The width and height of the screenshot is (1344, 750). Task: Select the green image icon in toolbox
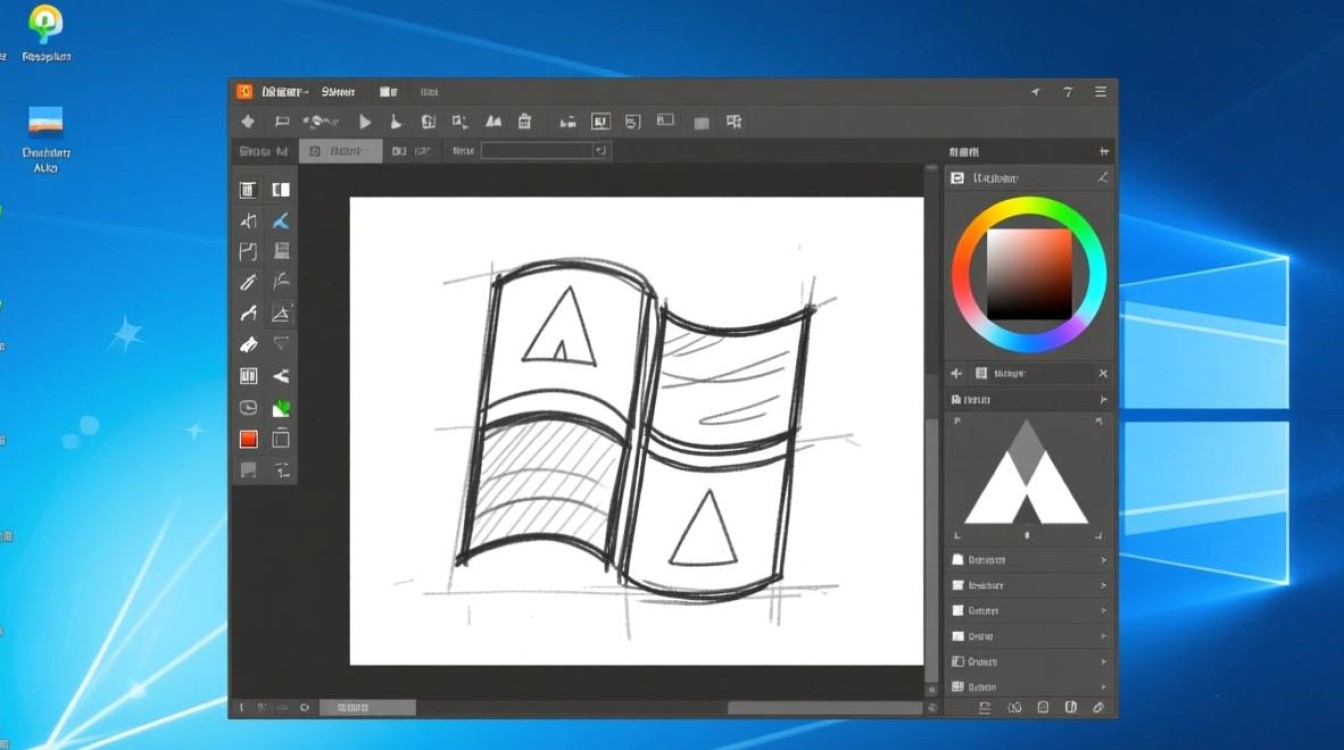(281, 408)
